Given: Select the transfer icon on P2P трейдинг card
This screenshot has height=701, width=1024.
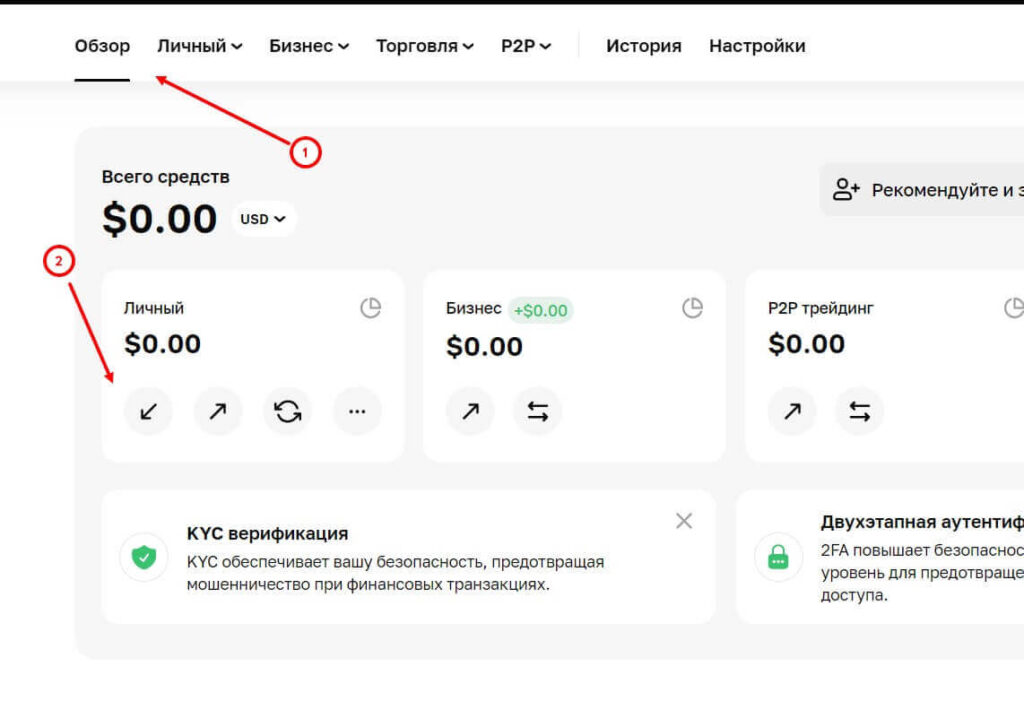Looking at the screenshot, I should tap(859, 410).
